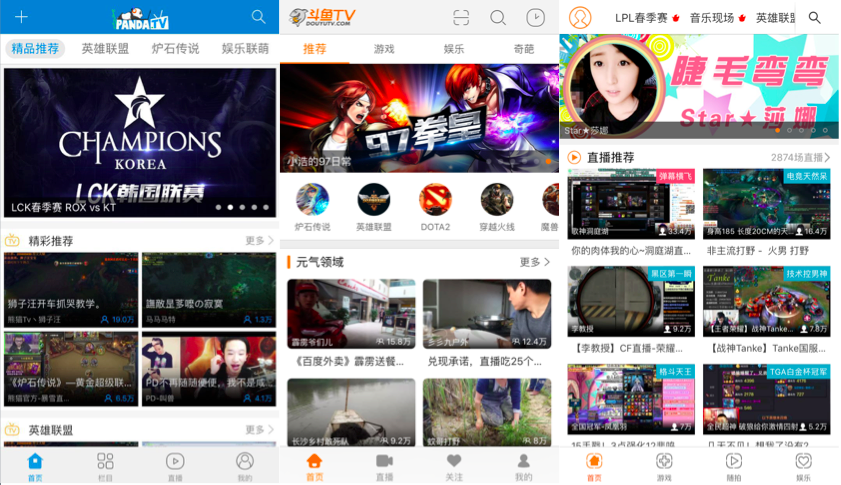This screenshot has width=841, height=485.
Task: Select 炉石传说 top tab in Panda TV
Action: point(175,49)
